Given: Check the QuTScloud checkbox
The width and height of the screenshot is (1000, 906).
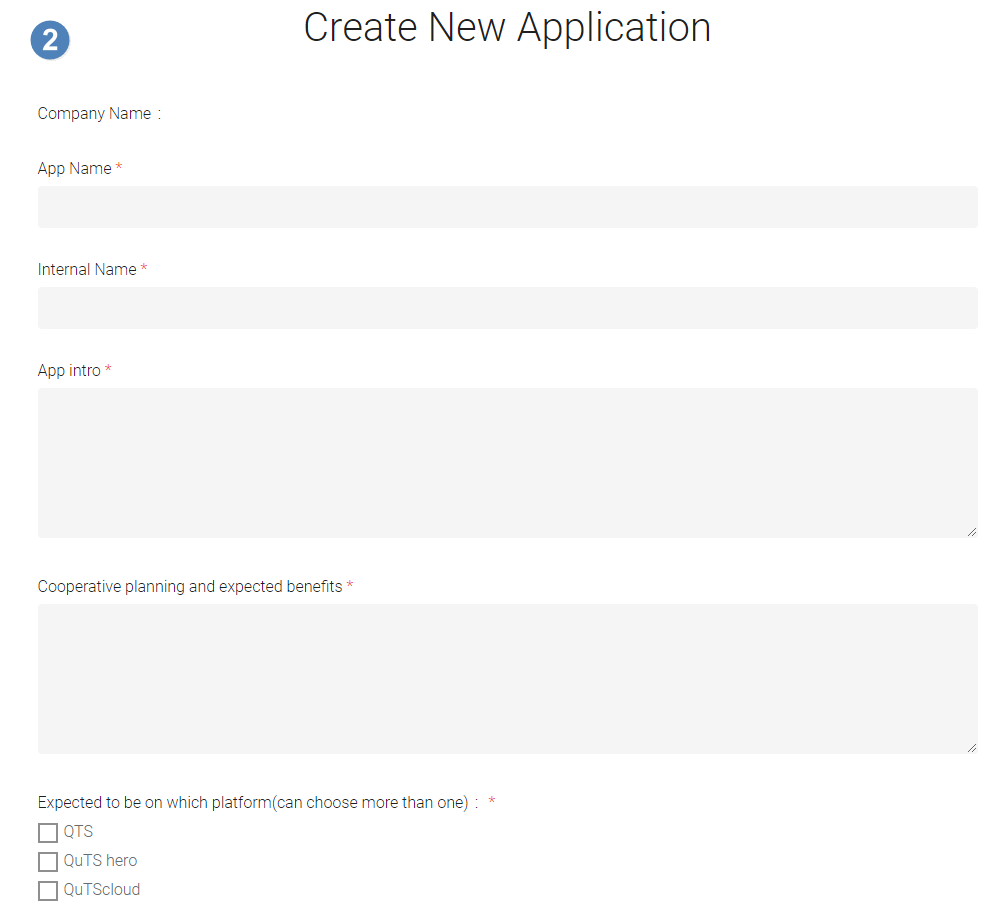Looking at the screenshot, I should click(x=48, y=891).
